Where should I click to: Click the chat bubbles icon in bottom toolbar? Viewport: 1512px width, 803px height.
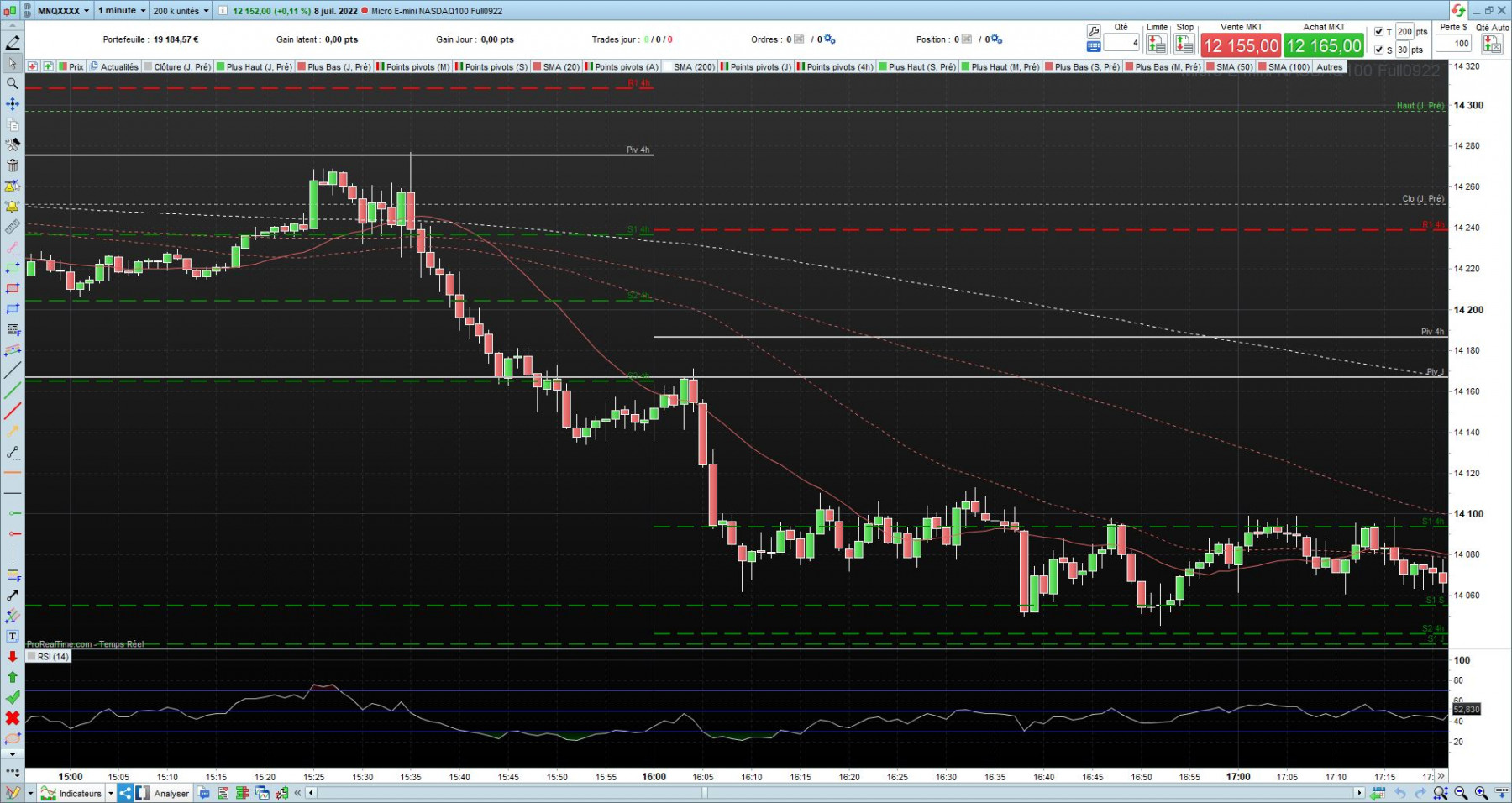(204, 793)
